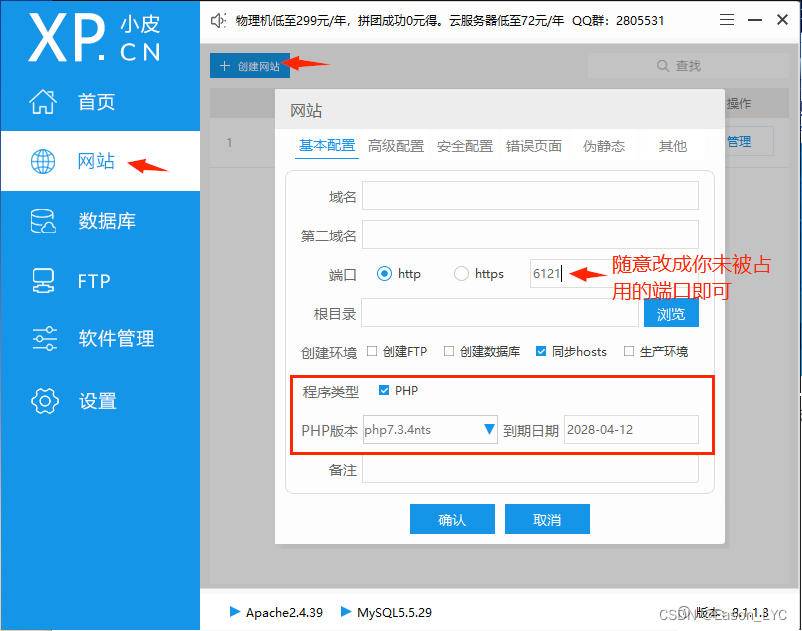Minimize the window
Screen dimensions: 802x631
click(755, 20)
